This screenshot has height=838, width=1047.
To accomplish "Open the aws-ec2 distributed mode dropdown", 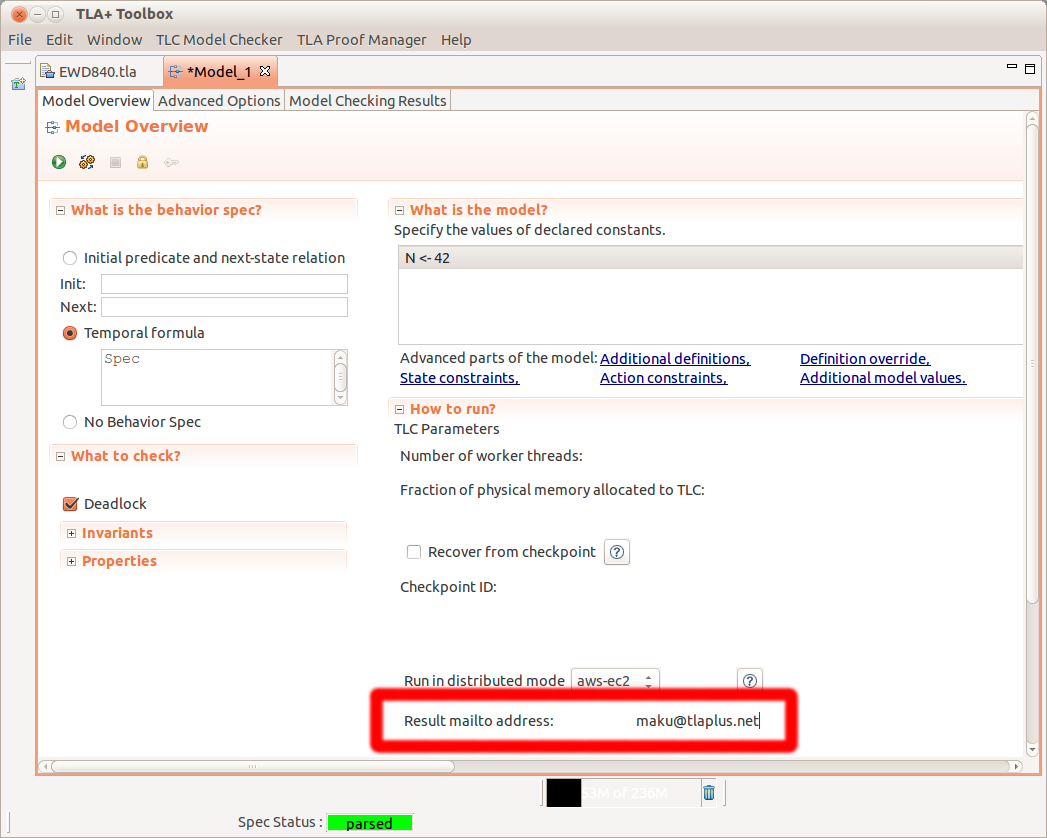I will click(614, 681).
